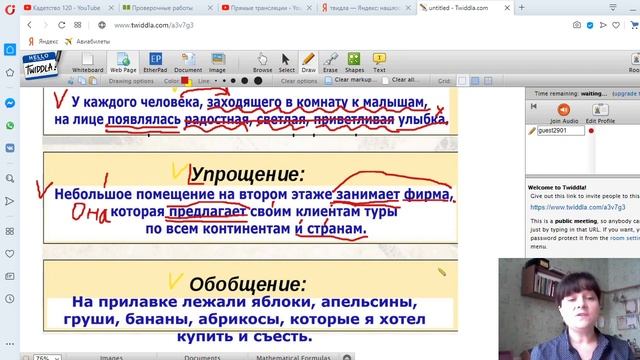Click Clear all option

pos(400,80)
